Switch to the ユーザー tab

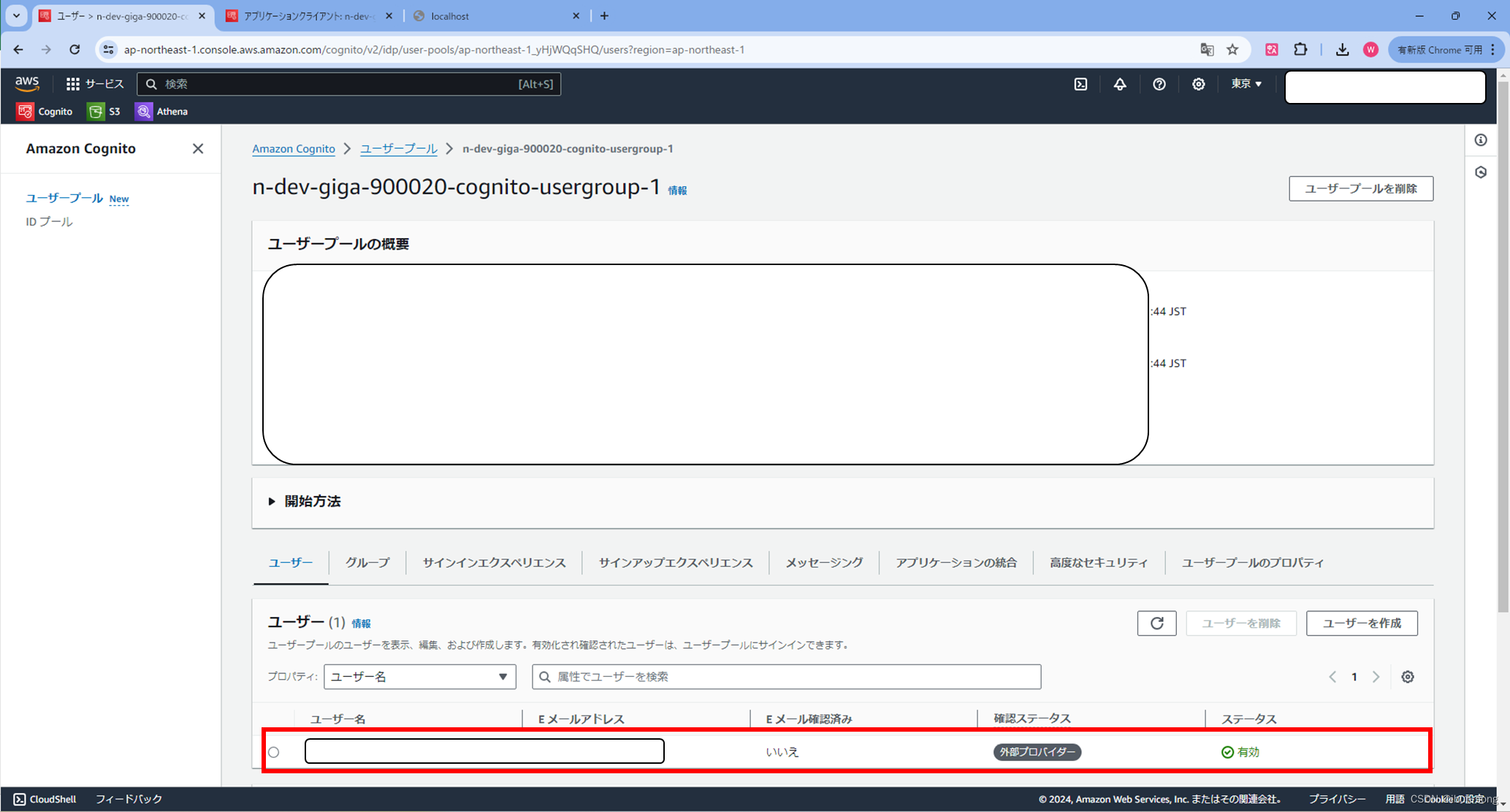click(291, 562)
